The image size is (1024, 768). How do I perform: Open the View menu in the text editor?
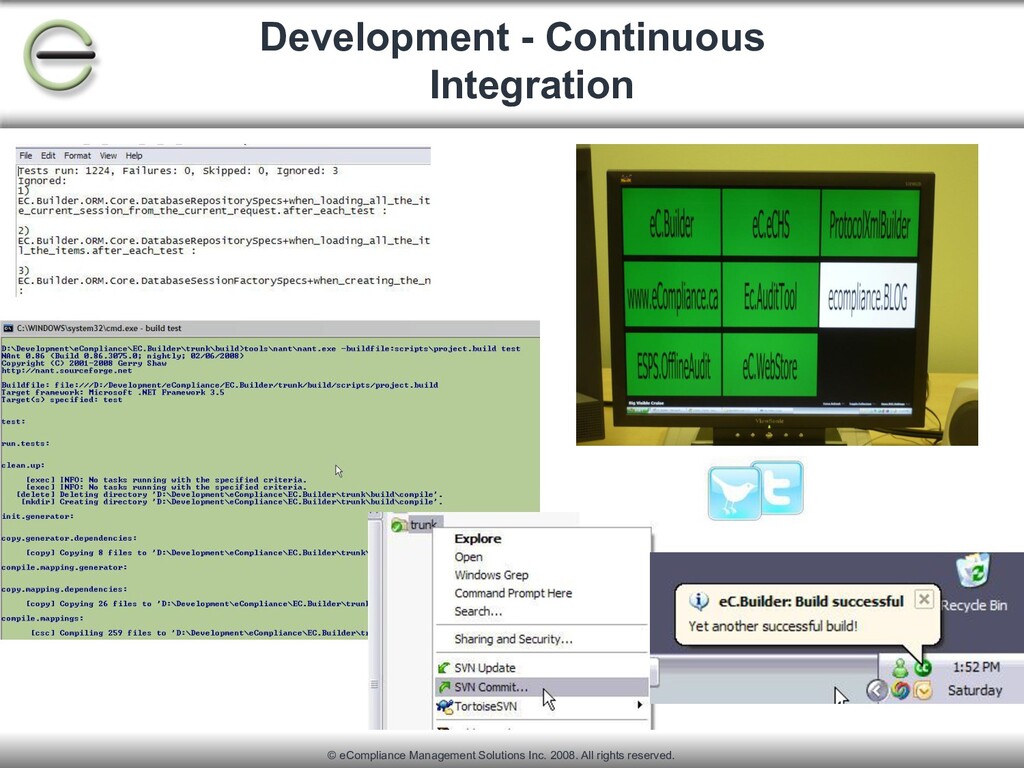tap(108, 155)
